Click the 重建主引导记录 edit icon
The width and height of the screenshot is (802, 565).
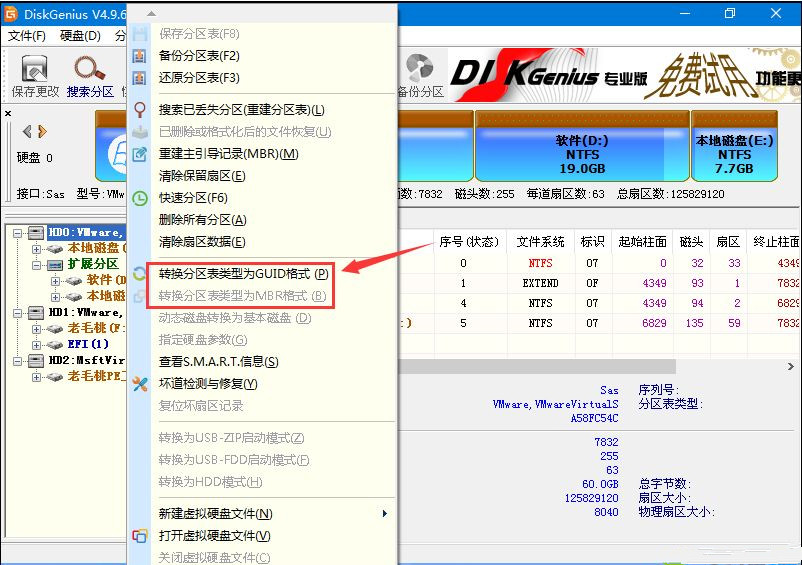140,154
